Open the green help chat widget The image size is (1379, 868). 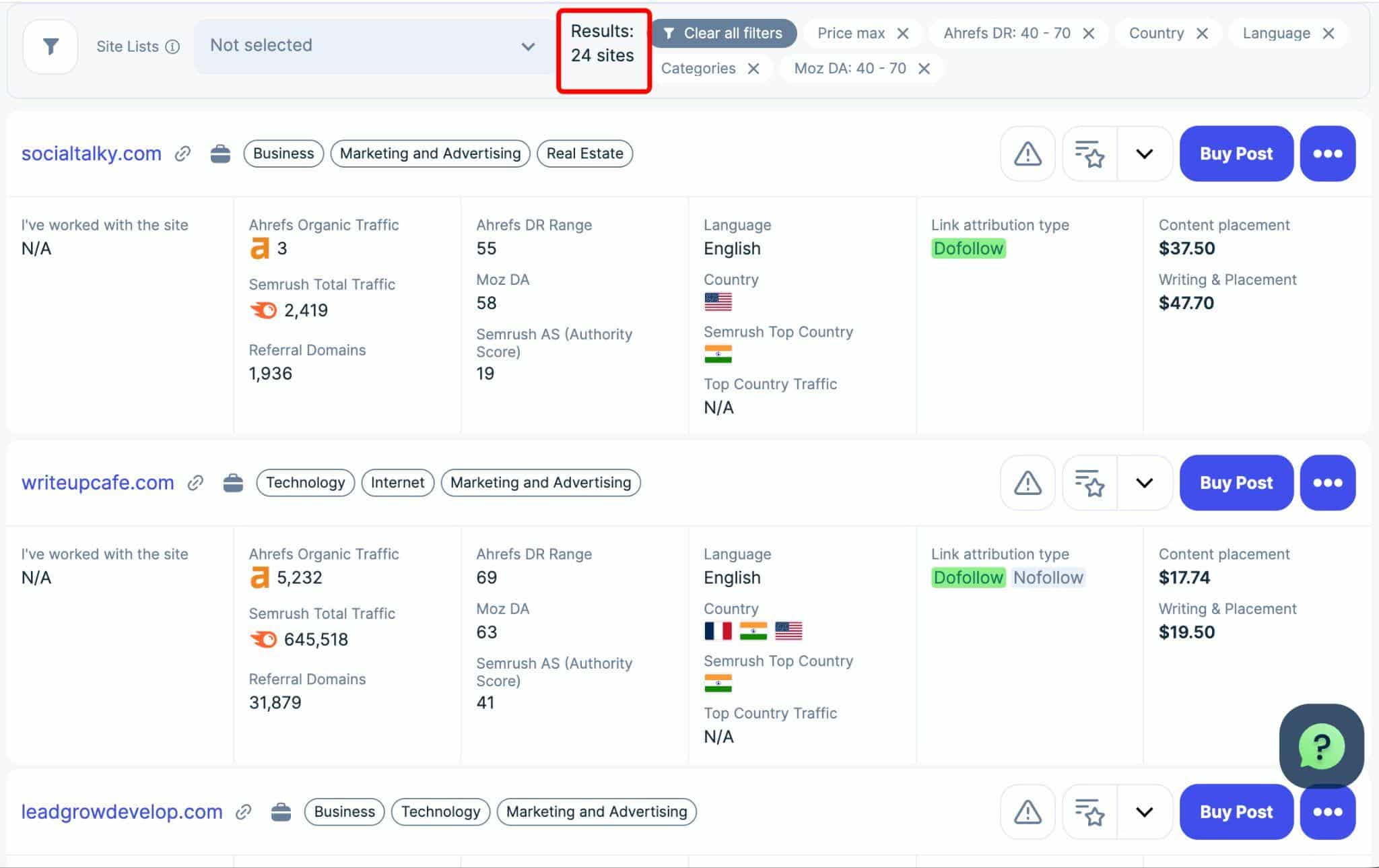(x=1321, y=746)
